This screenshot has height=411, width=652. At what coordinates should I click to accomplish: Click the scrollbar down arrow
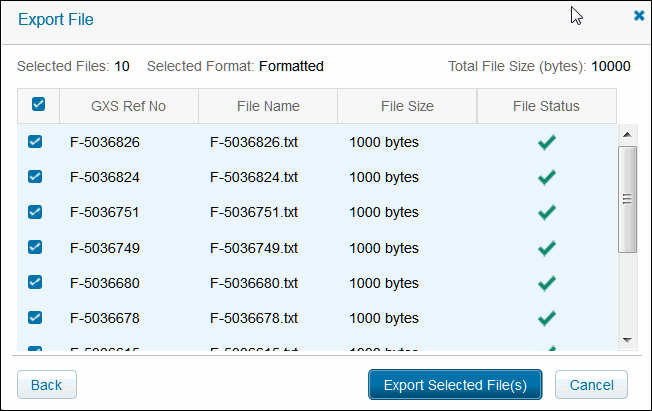(627, 340)
